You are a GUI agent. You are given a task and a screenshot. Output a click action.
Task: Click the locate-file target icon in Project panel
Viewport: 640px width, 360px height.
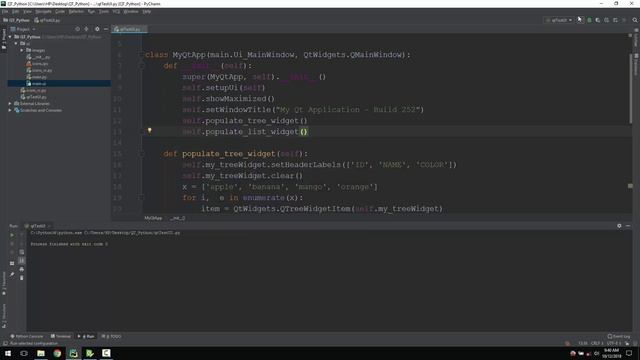[x=77, y=29]
